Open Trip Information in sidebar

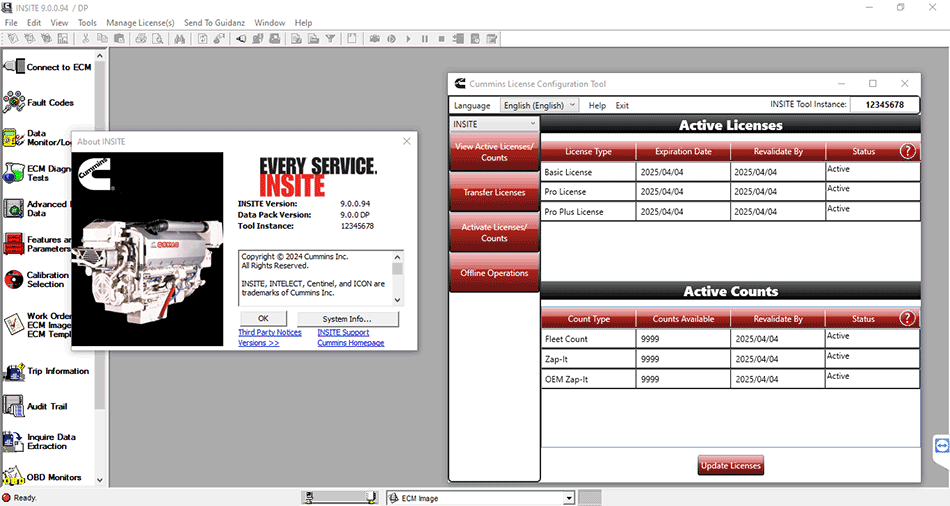pos(46,371)
